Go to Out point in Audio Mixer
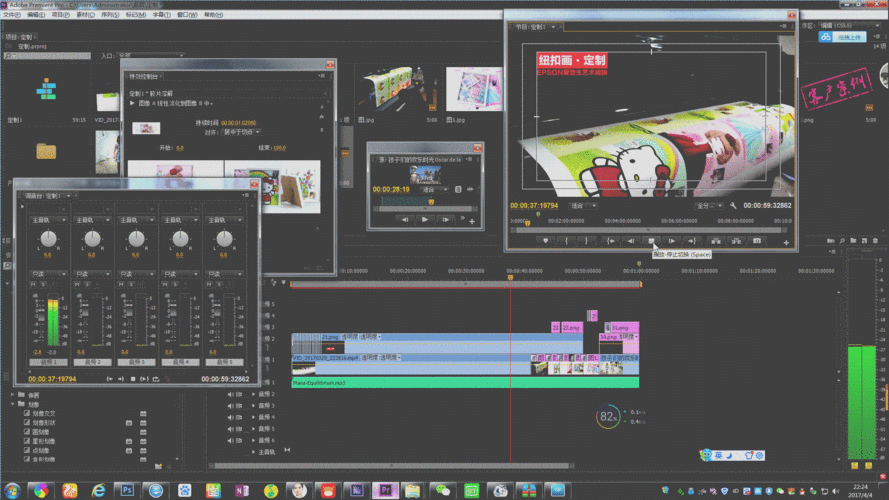 coord(121,379)
